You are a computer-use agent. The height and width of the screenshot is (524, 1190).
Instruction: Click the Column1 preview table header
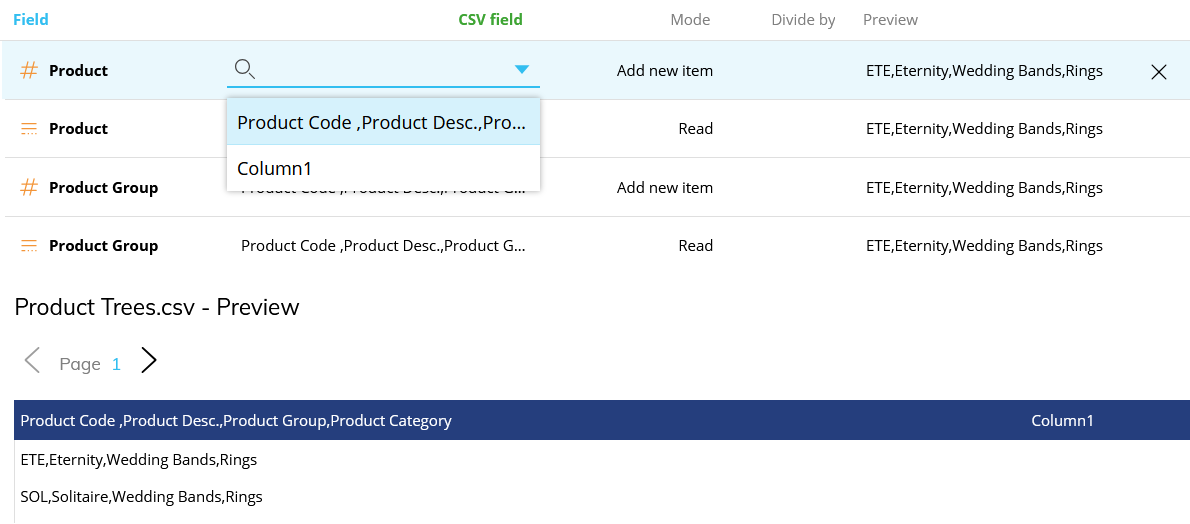[1062, 421]
